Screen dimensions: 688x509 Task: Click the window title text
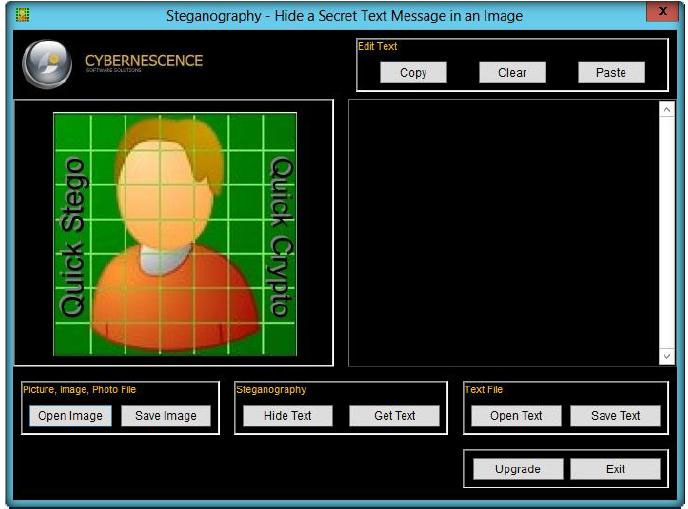[x=344, y=16]
